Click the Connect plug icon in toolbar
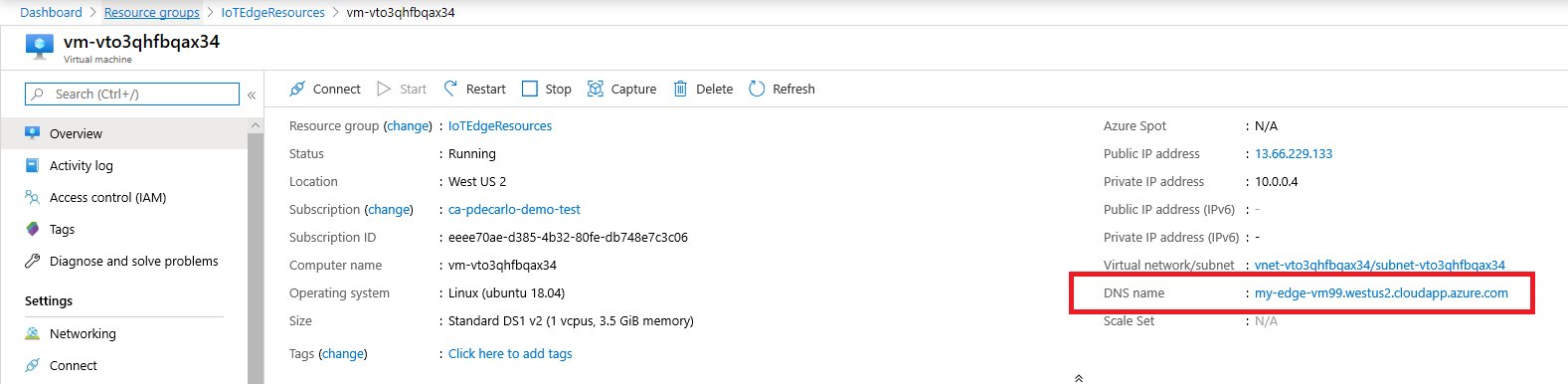 click(x=297, y=89)
